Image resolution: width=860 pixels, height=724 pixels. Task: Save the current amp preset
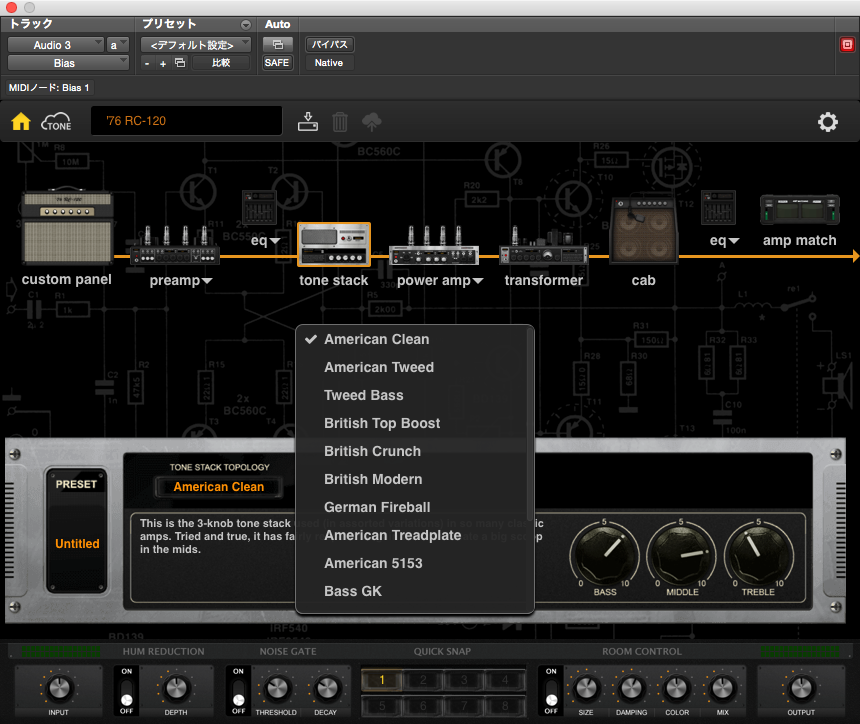(308, 122)
